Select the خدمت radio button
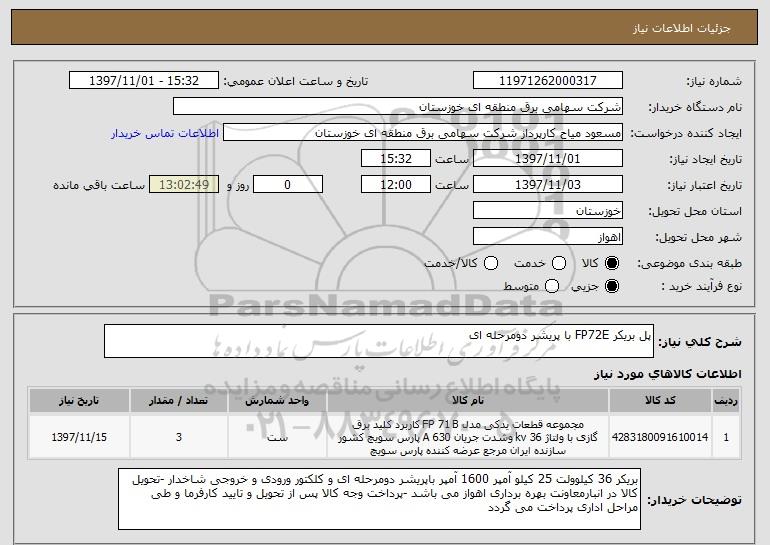The width and height of the screenshot is (770, 545). tap(559, 264)
